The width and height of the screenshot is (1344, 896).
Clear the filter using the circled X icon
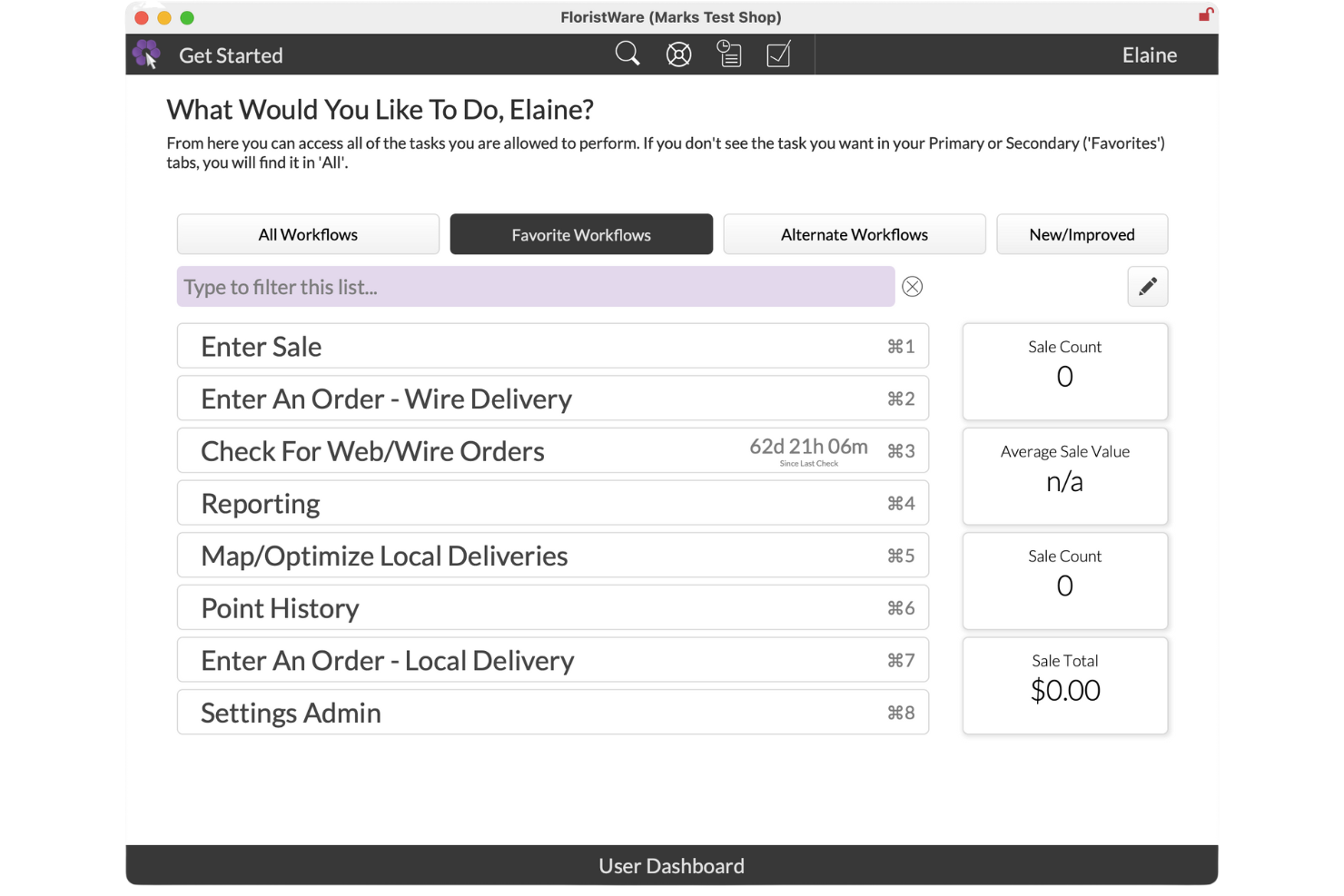click(912, 286)
